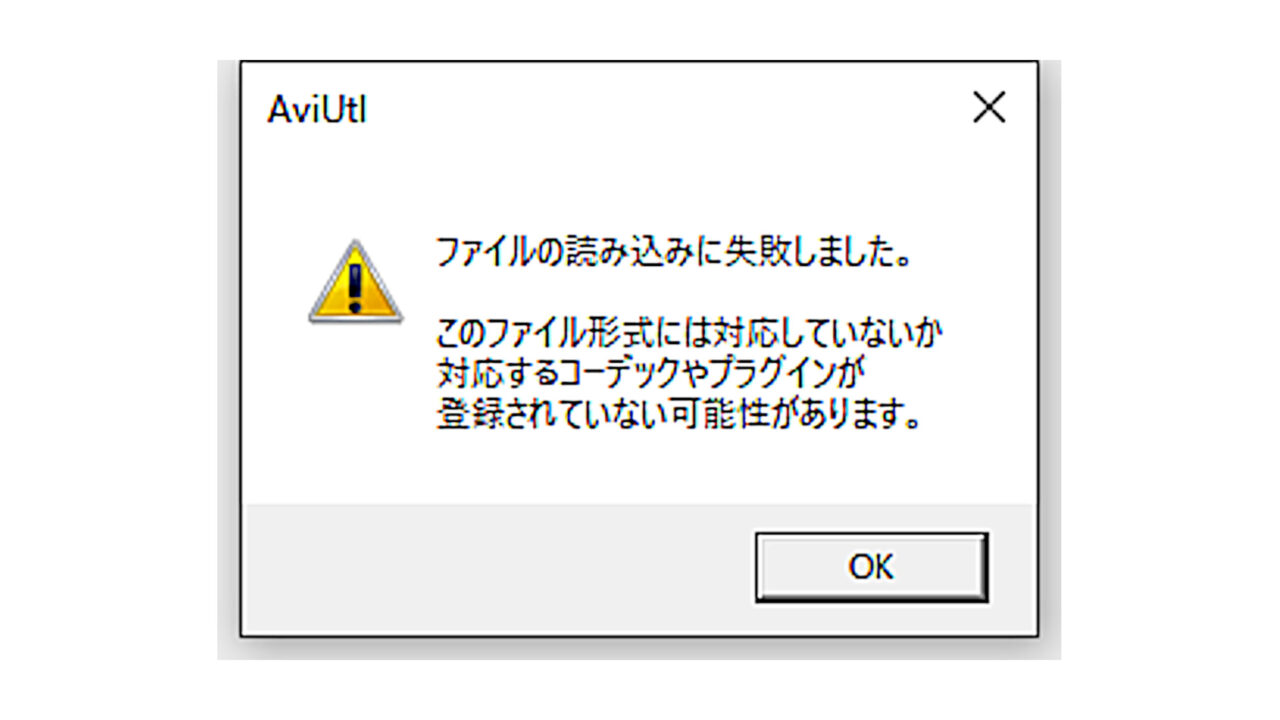The image size is (1280, 720).
Task: Select the line ファイルの読み込みに失敗しました。
Action: [x=674, y=253]
